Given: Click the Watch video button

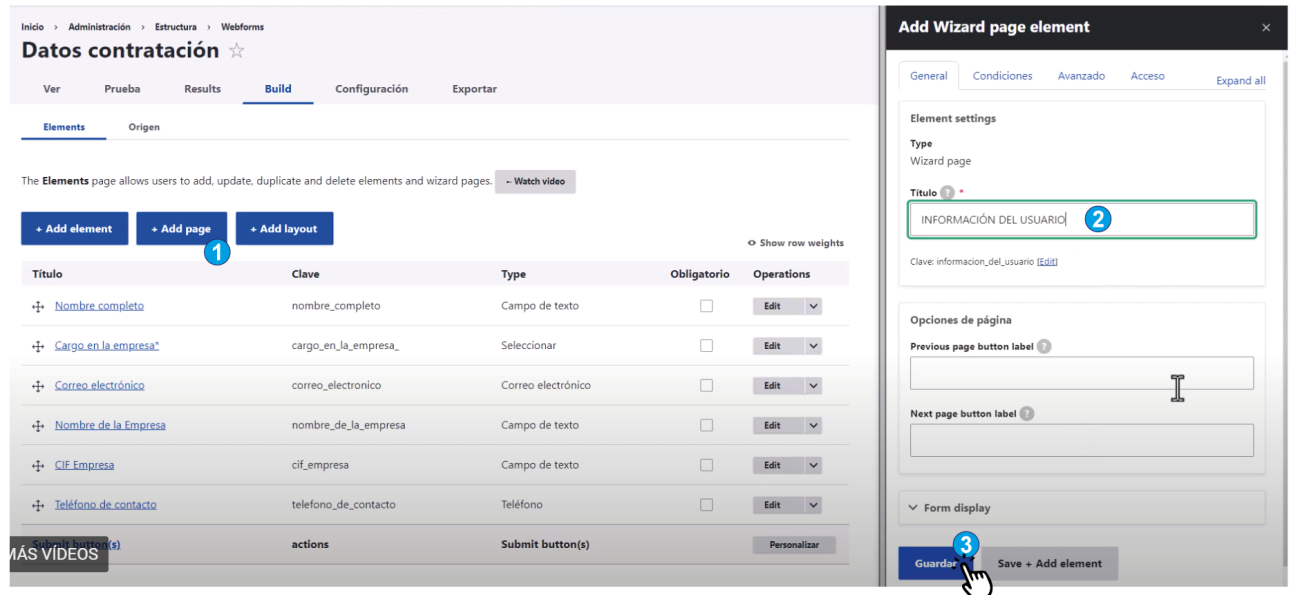Looking at the screenshot, I should [x=535, y=182].
